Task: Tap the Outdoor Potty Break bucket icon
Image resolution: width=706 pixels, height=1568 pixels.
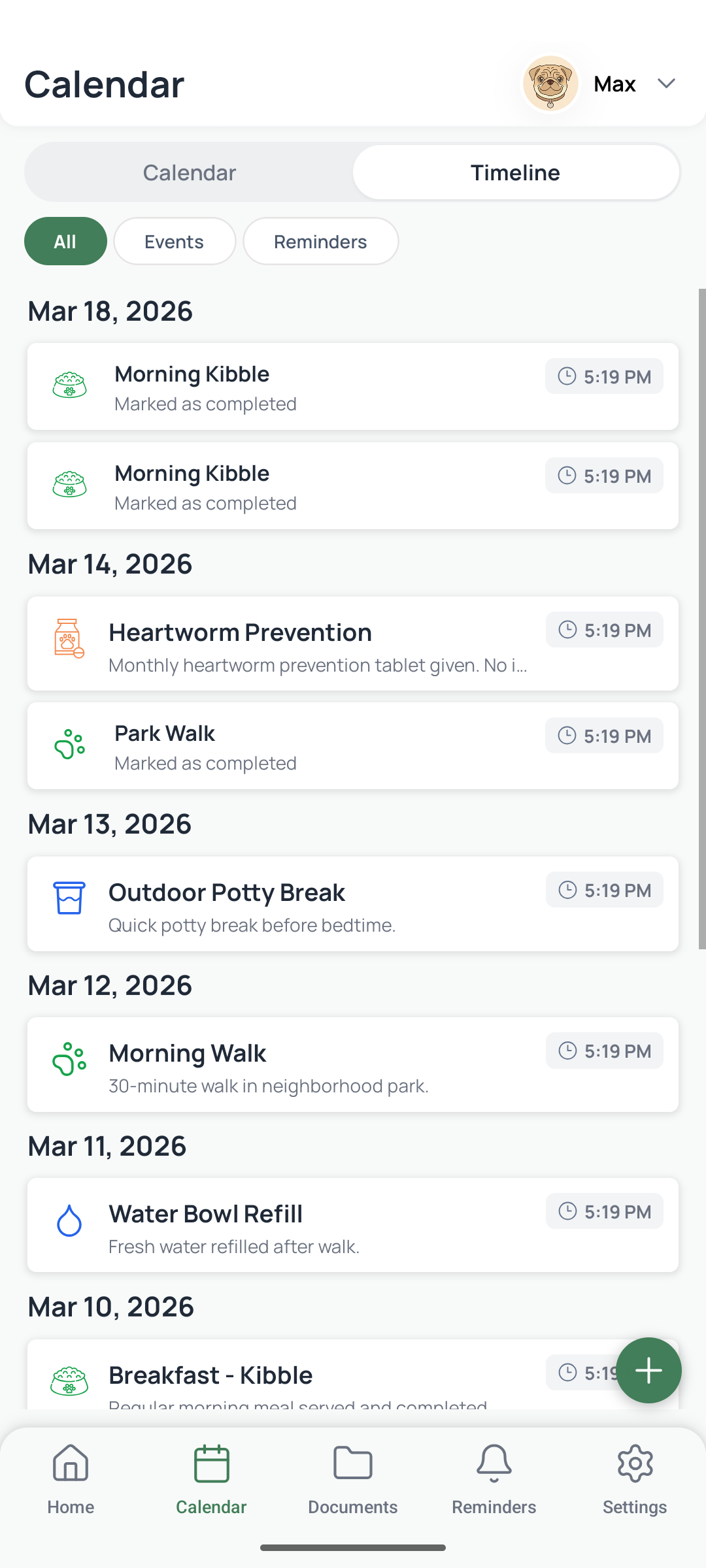Action: pos(69,898)
